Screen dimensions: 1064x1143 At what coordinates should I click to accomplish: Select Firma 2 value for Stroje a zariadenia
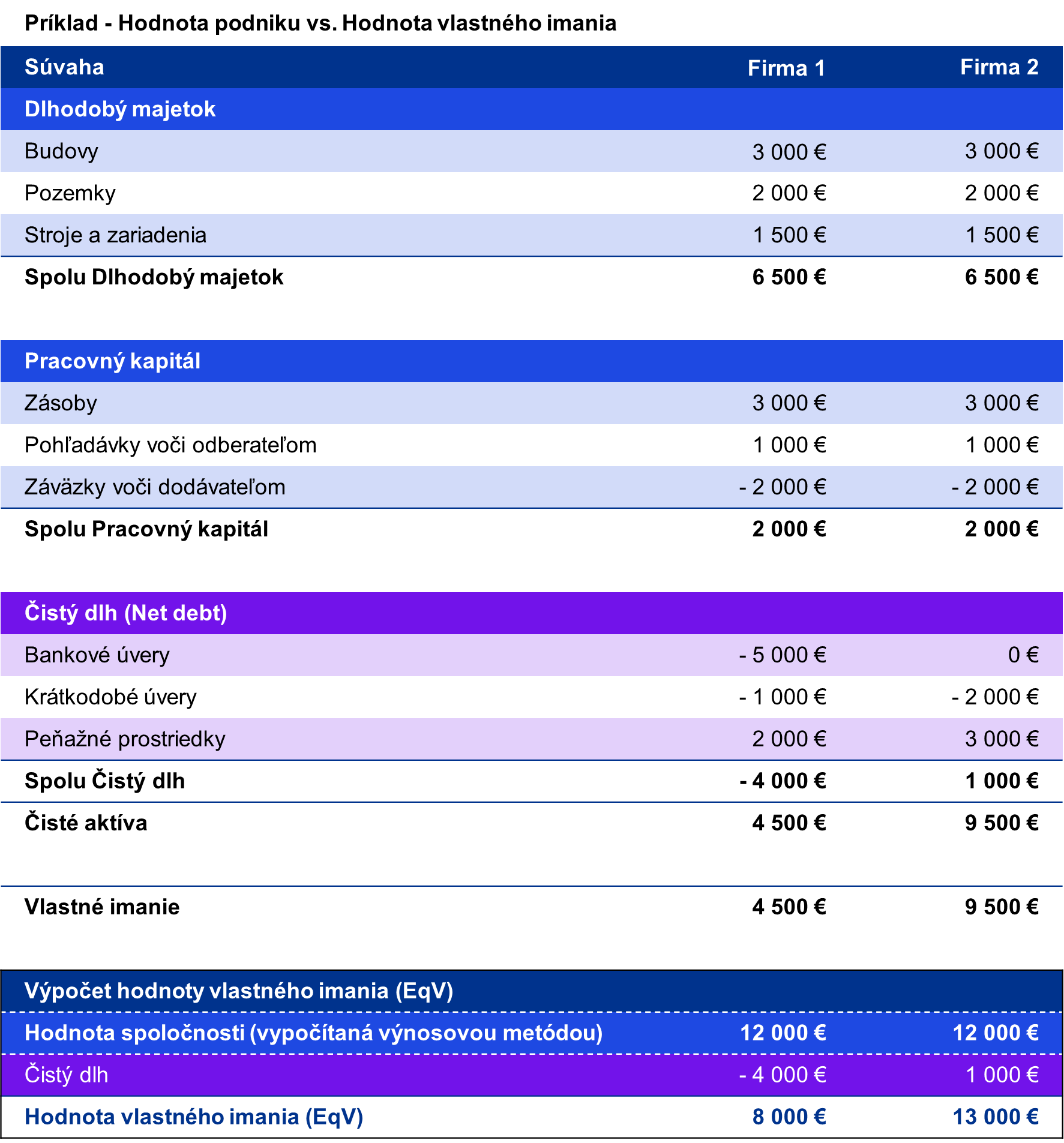coord(1001,235)
